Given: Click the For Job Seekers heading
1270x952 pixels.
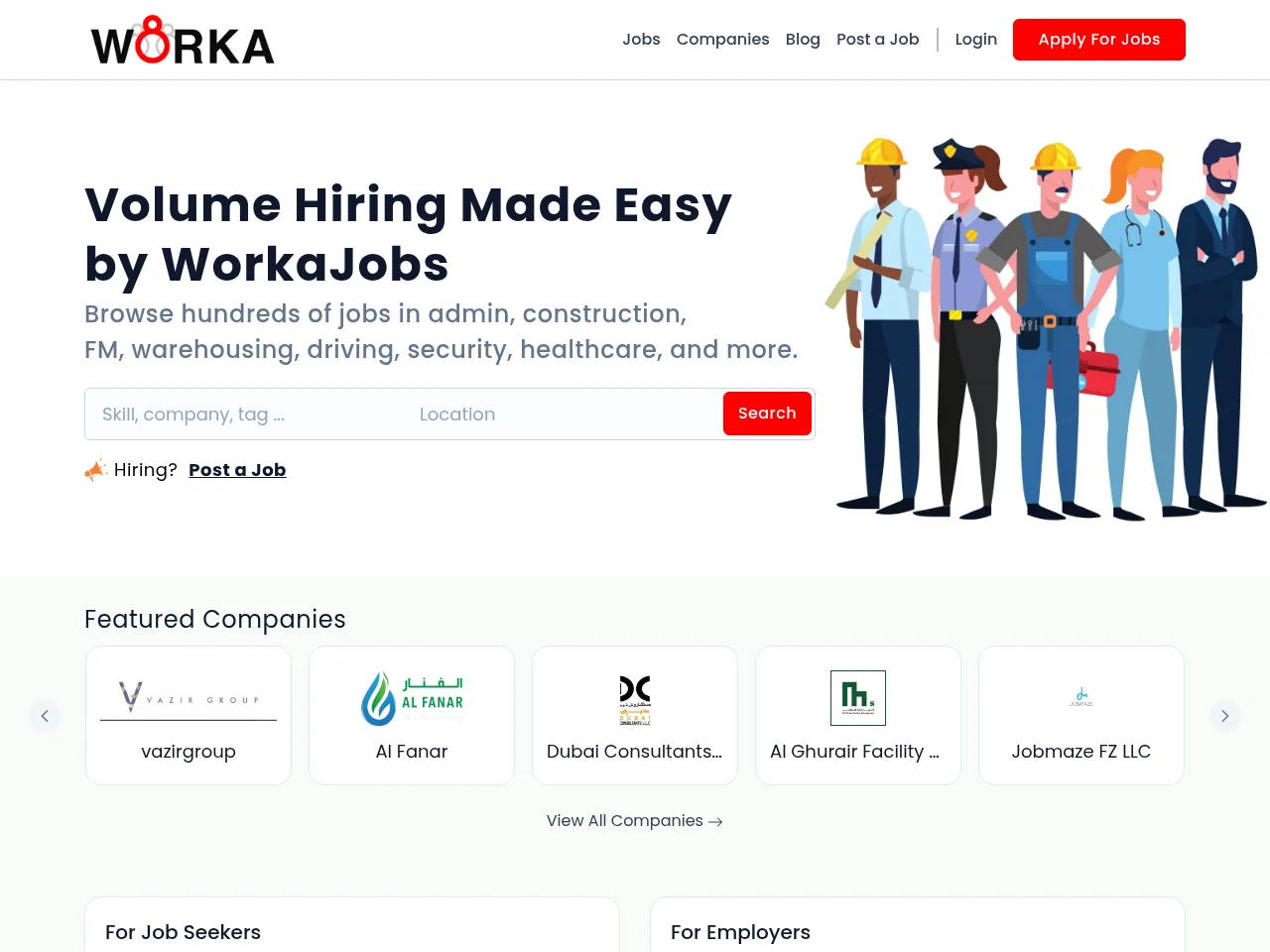Looking at the screenshot, I should click(183, 932).
